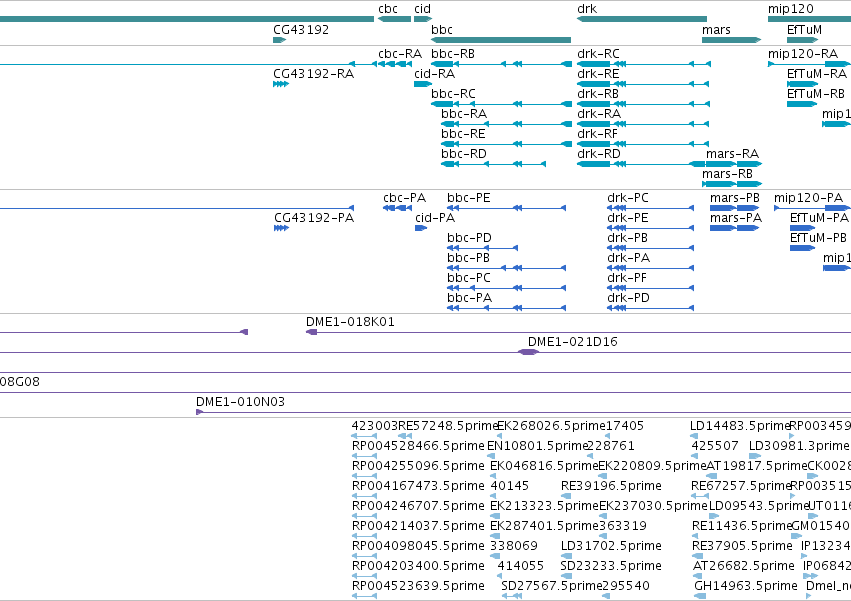Image resolution: width=851 pixels, height=601 pixels.
Task: Click protein drk-PA label
Action: coord(628,257)
